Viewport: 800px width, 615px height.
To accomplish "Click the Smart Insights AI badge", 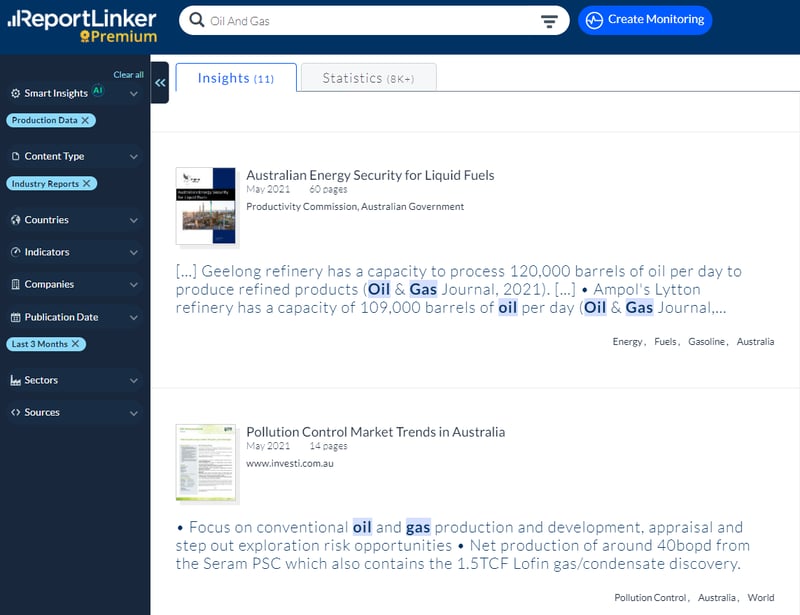I will (x=98, y=91).
